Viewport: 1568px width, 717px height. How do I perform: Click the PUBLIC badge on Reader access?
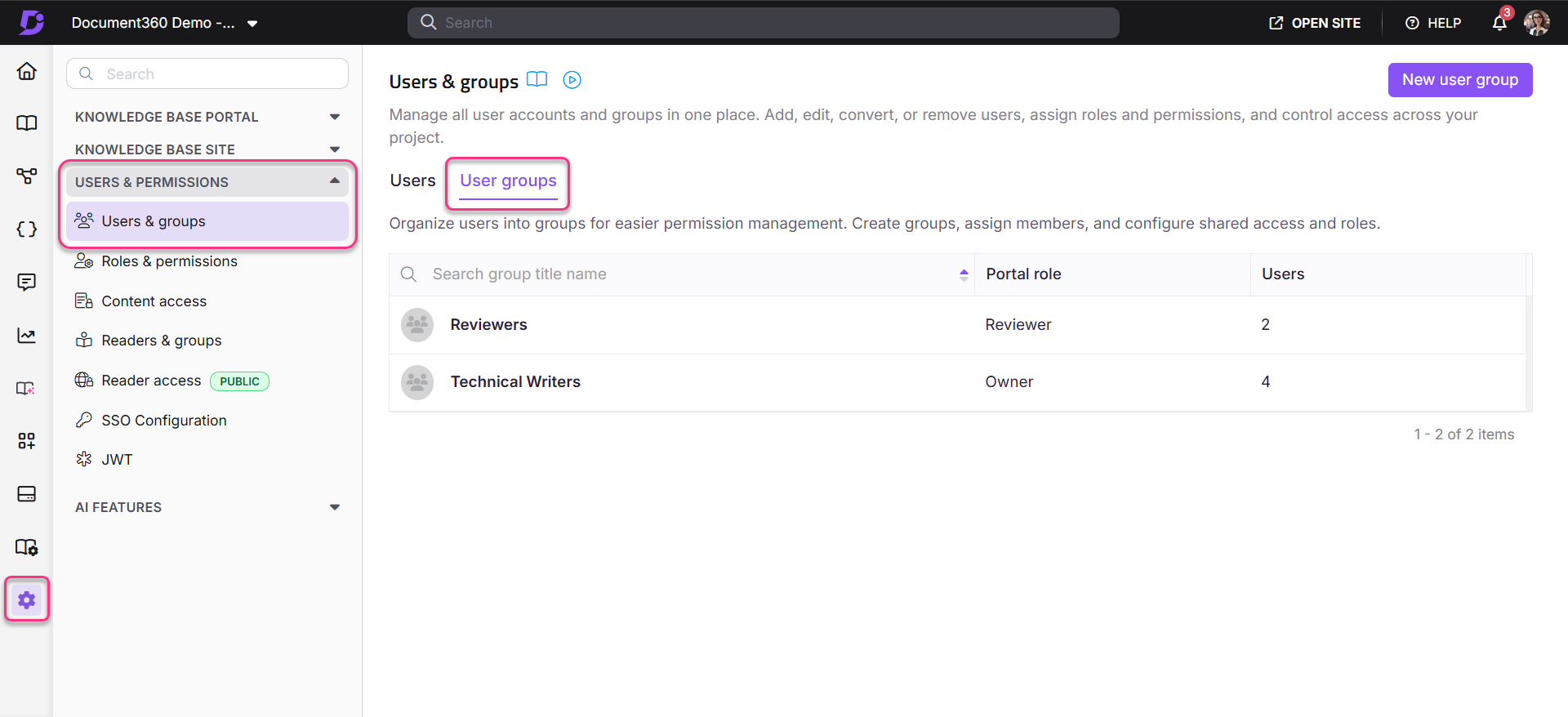[240, 381]
